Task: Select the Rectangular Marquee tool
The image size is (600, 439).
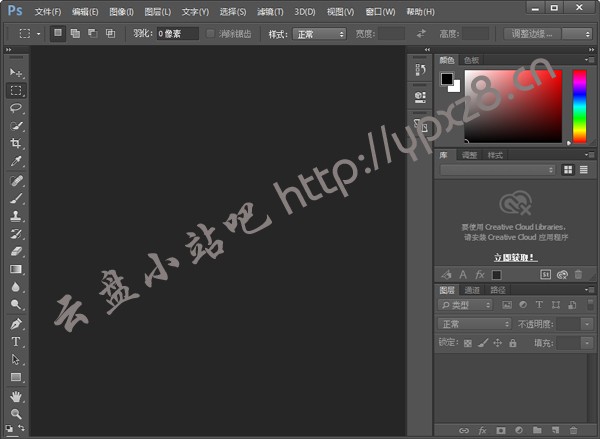Action: pos(16,90)
